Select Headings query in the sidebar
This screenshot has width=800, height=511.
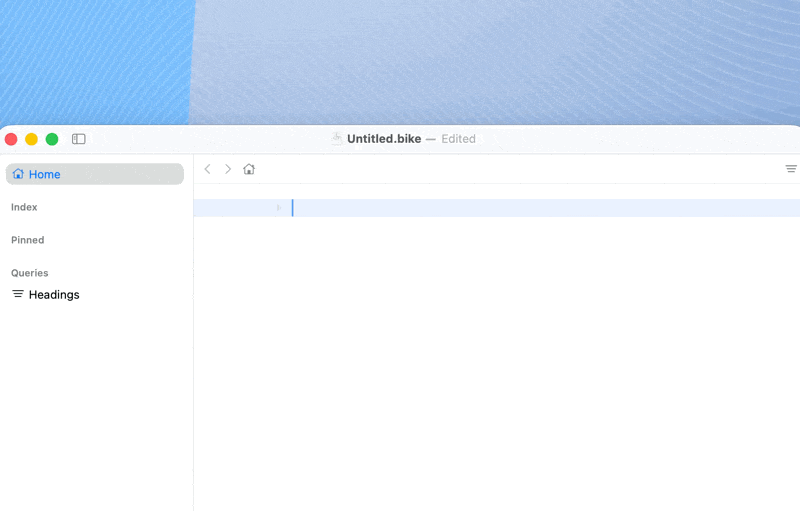pos(54,295)
